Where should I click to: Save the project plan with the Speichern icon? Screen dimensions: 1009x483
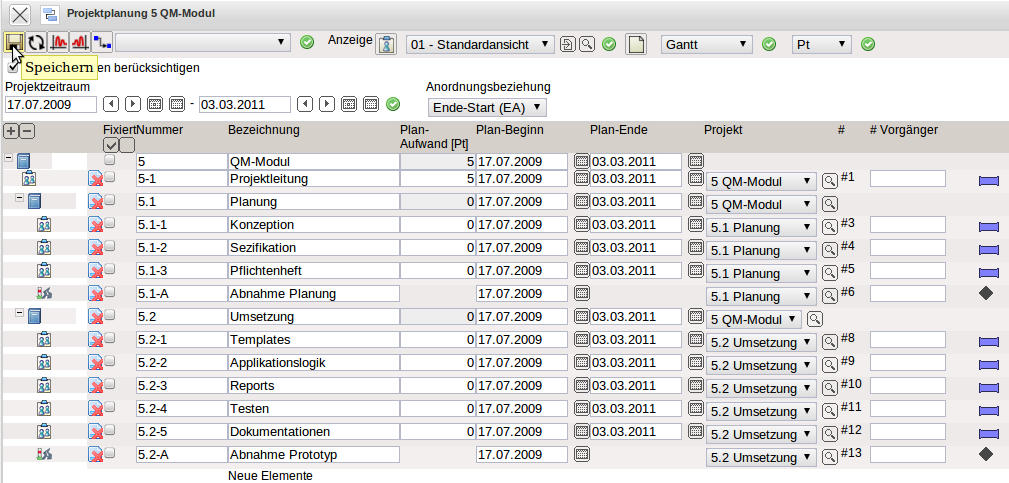(14, 42)
